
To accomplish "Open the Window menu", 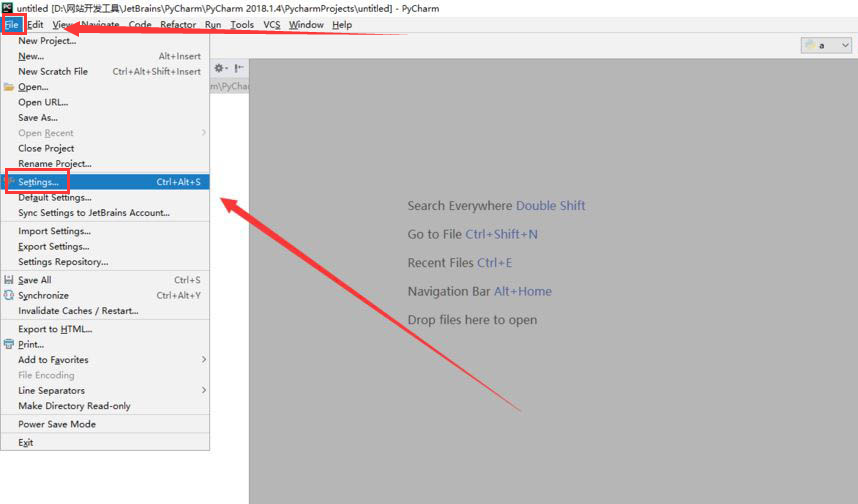I will (306, 25).
